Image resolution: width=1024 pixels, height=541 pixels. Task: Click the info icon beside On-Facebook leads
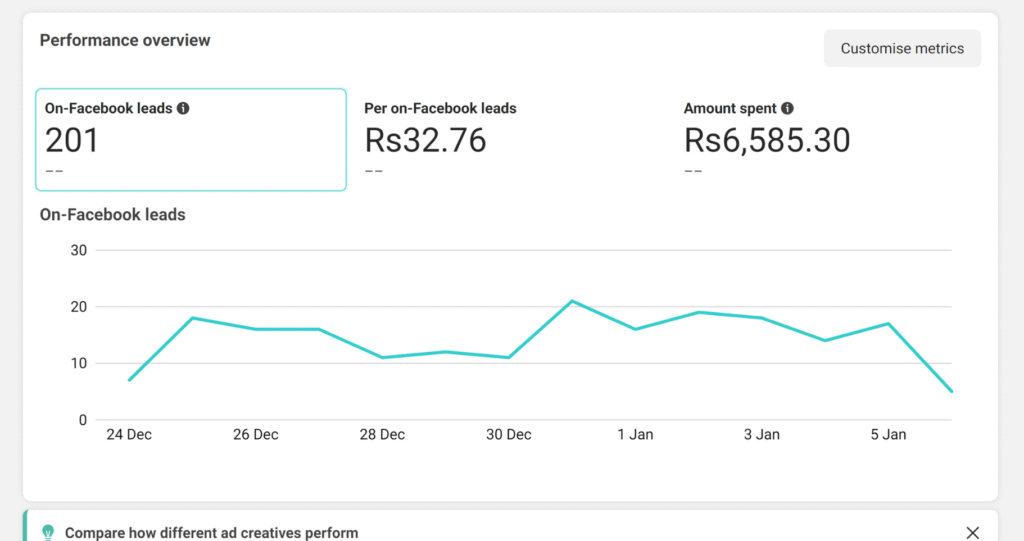[x=183, y=108]
